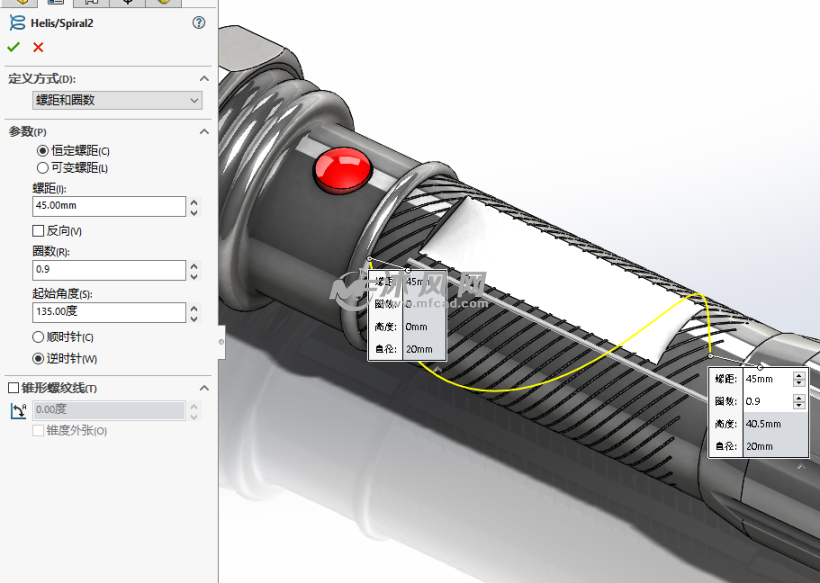Cancel the helix with the red X
Viewport: 820px width, 583px height.
click(38, 48)
